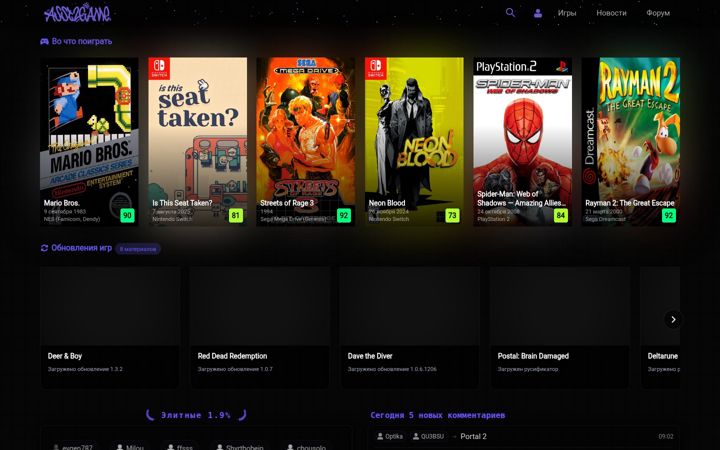This screenshot has height=450, width=720.
Task: Click Сегодня 5 новых комментариев heading
Action: pos(438,415)
